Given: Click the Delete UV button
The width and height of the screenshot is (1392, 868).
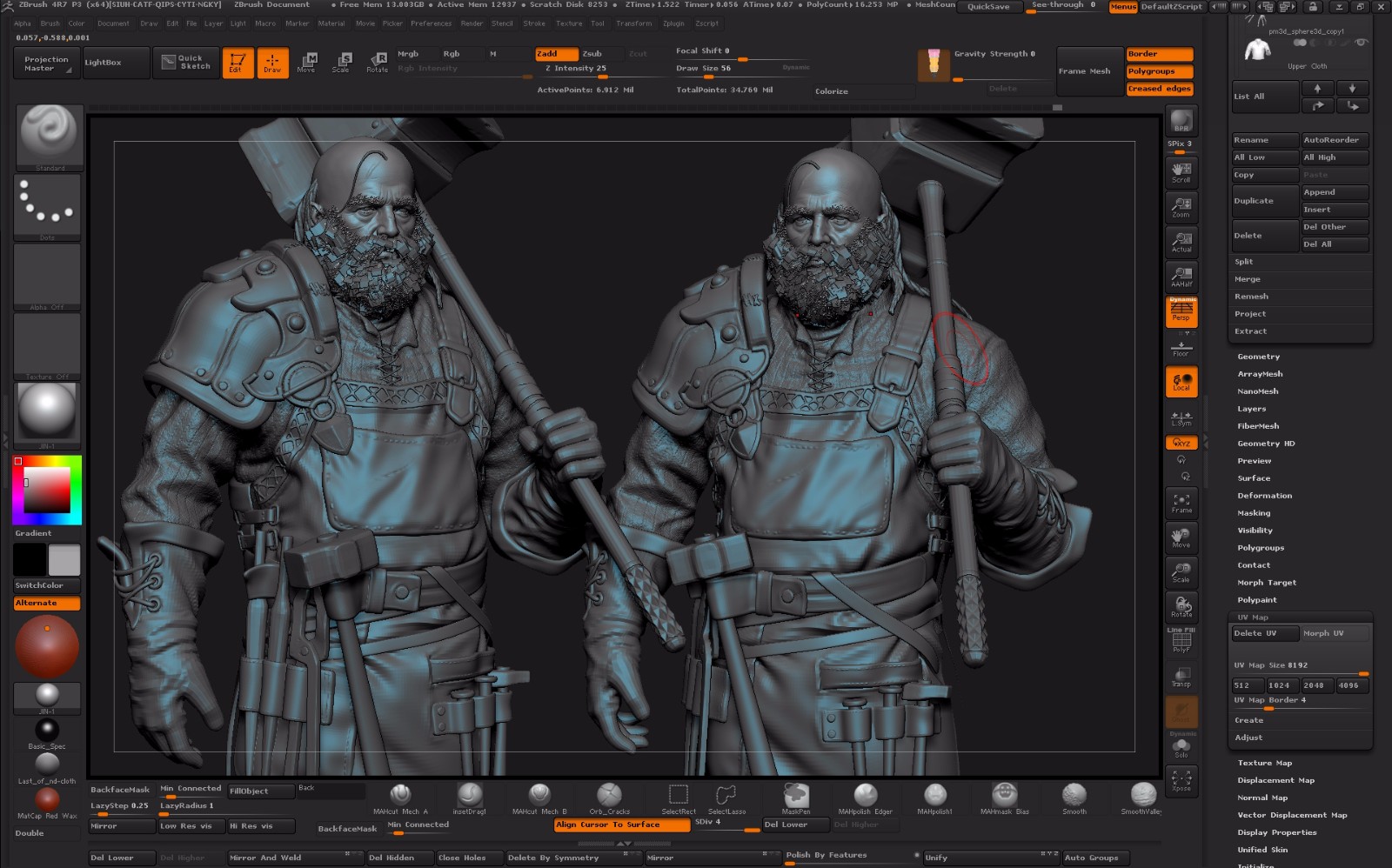Looking at the screenshot, I should [1264, 633].
